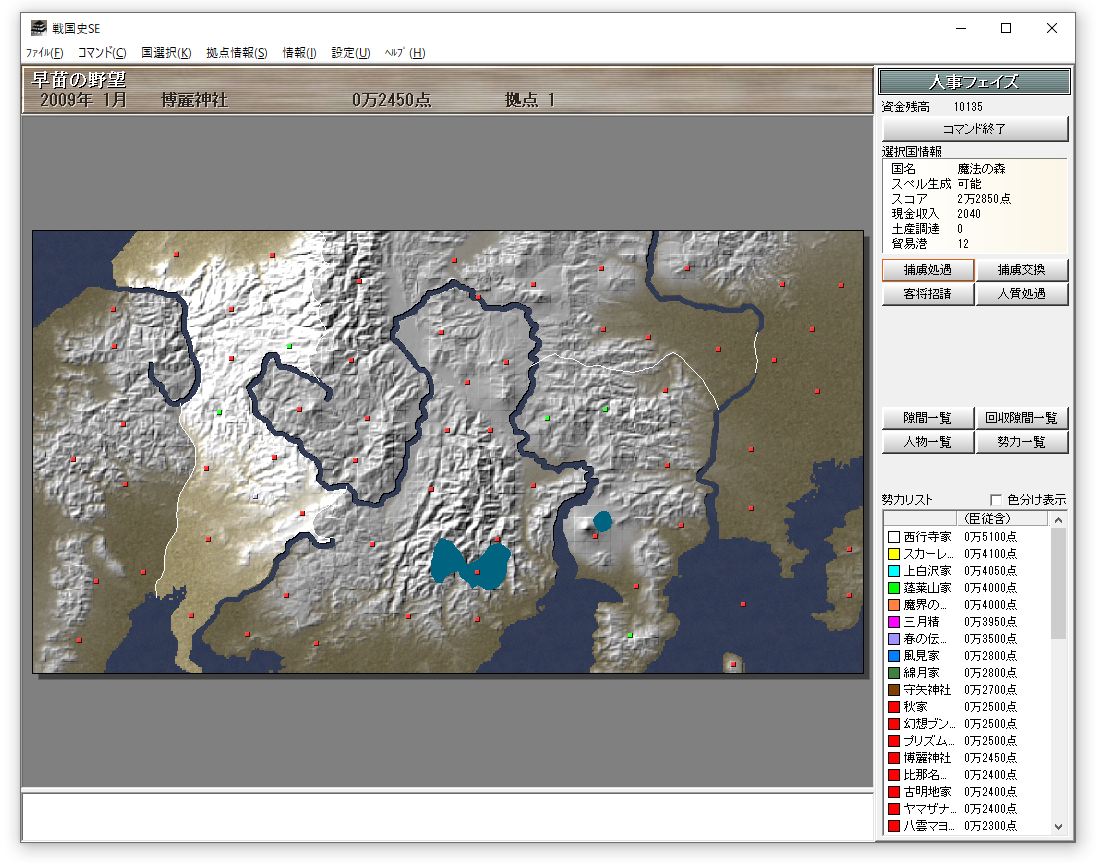
Task: Enable the 色分け表示 checkbox
Action: 996,500
